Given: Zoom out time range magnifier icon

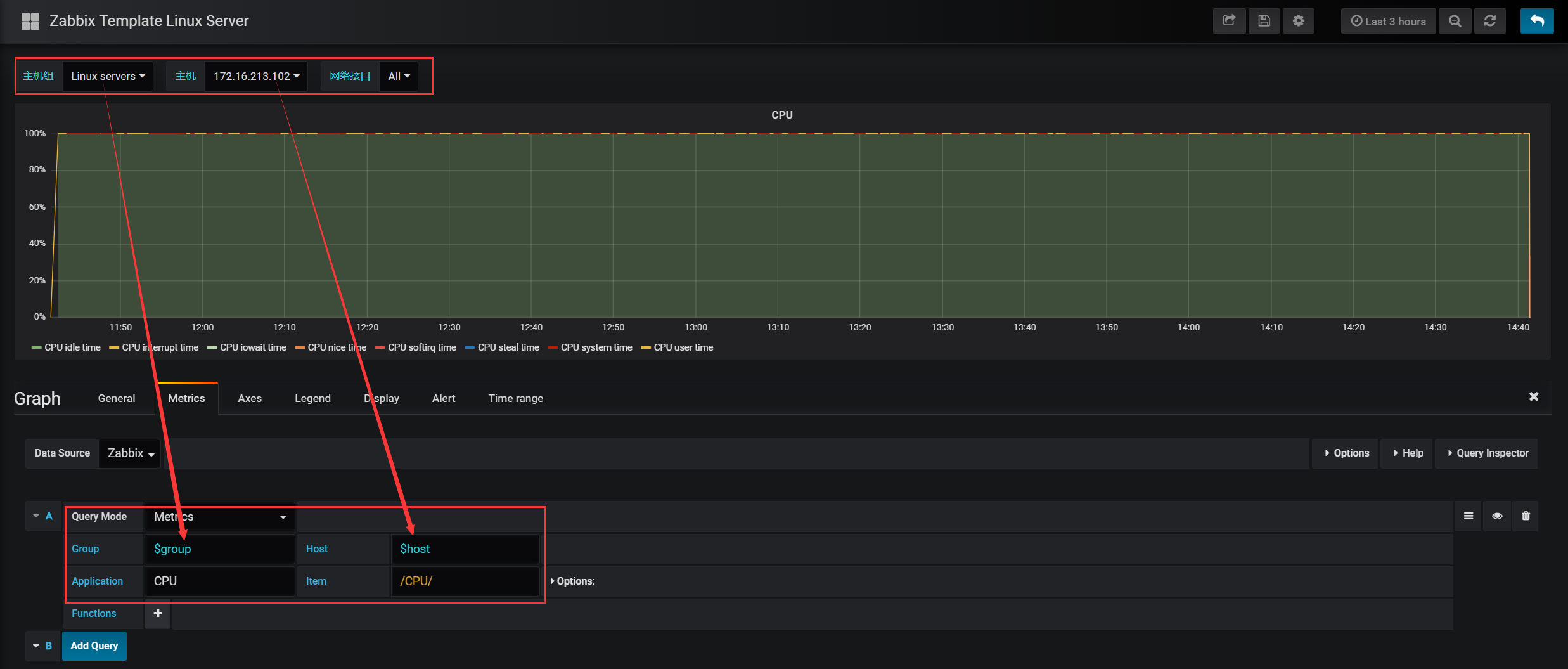Looking at the screenshot, I should point(1455,21).
